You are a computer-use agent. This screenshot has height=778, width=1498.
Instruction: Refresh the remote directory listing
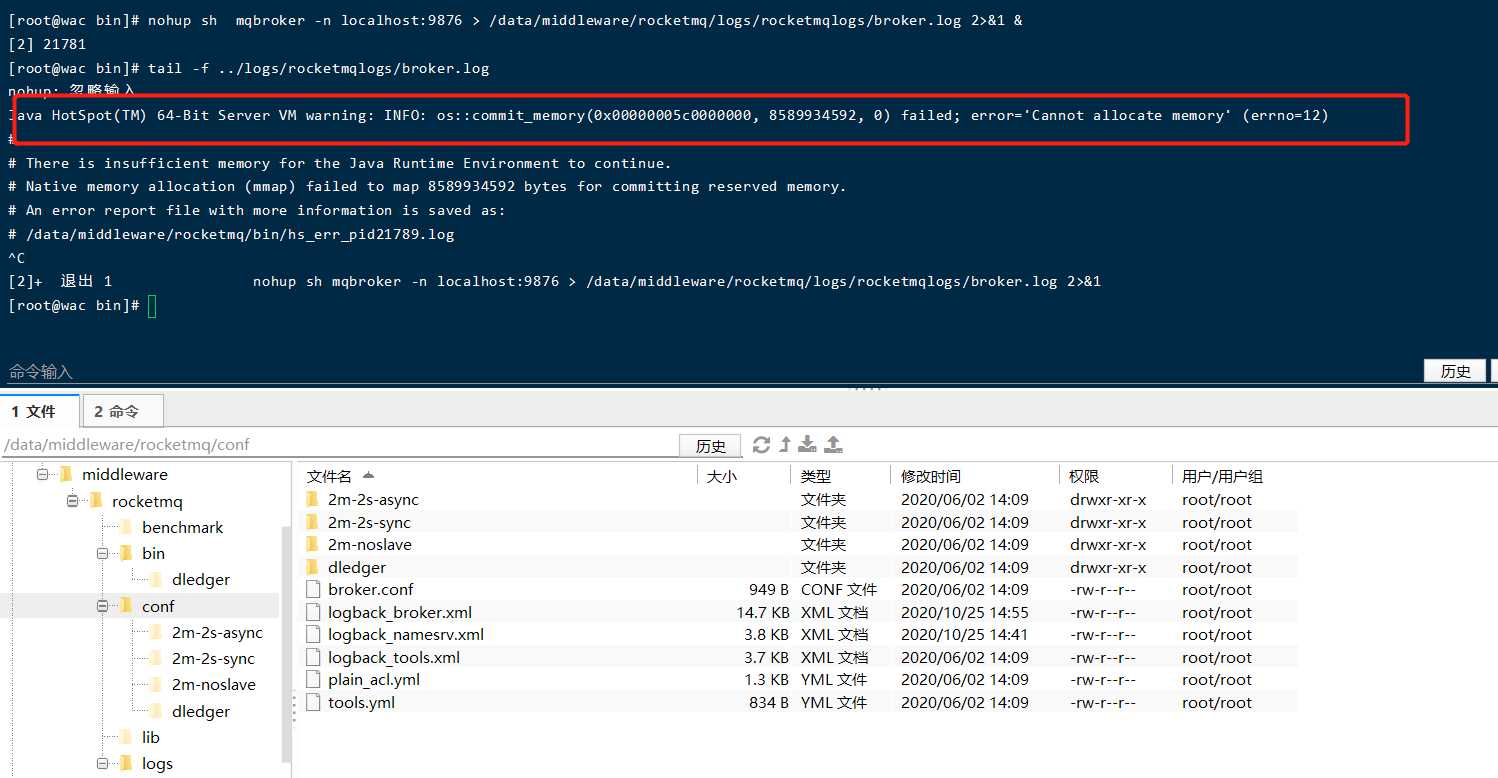tap(761, 445)
